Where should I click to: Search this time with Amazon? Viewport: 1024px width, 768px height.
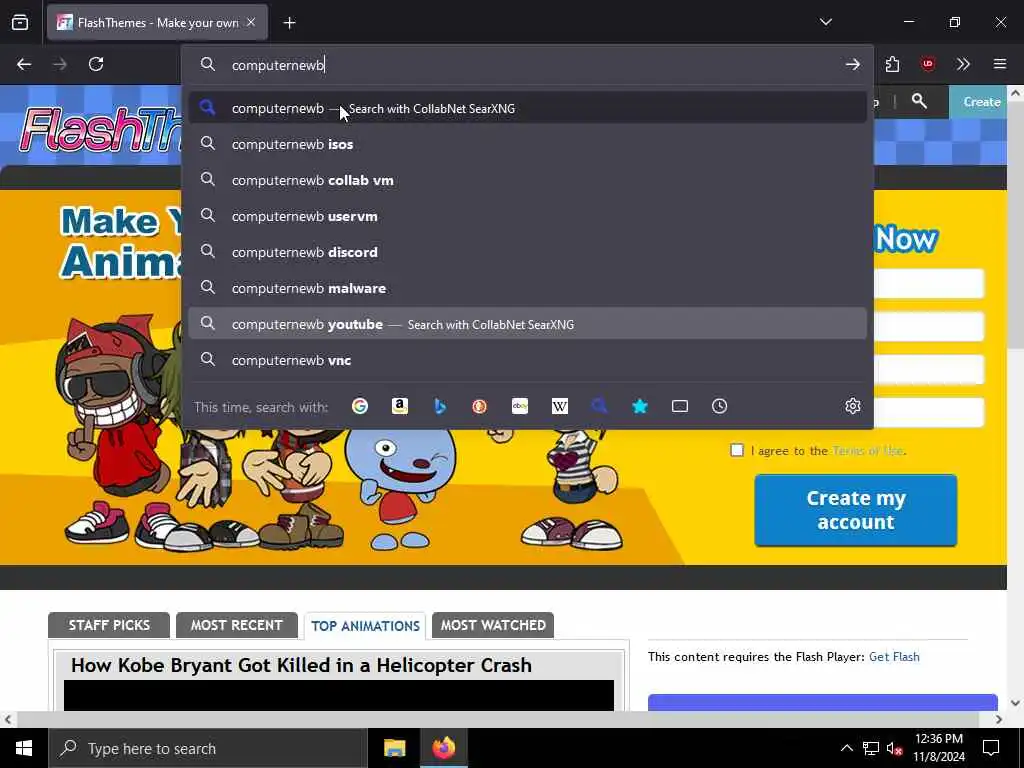point(400,406)
